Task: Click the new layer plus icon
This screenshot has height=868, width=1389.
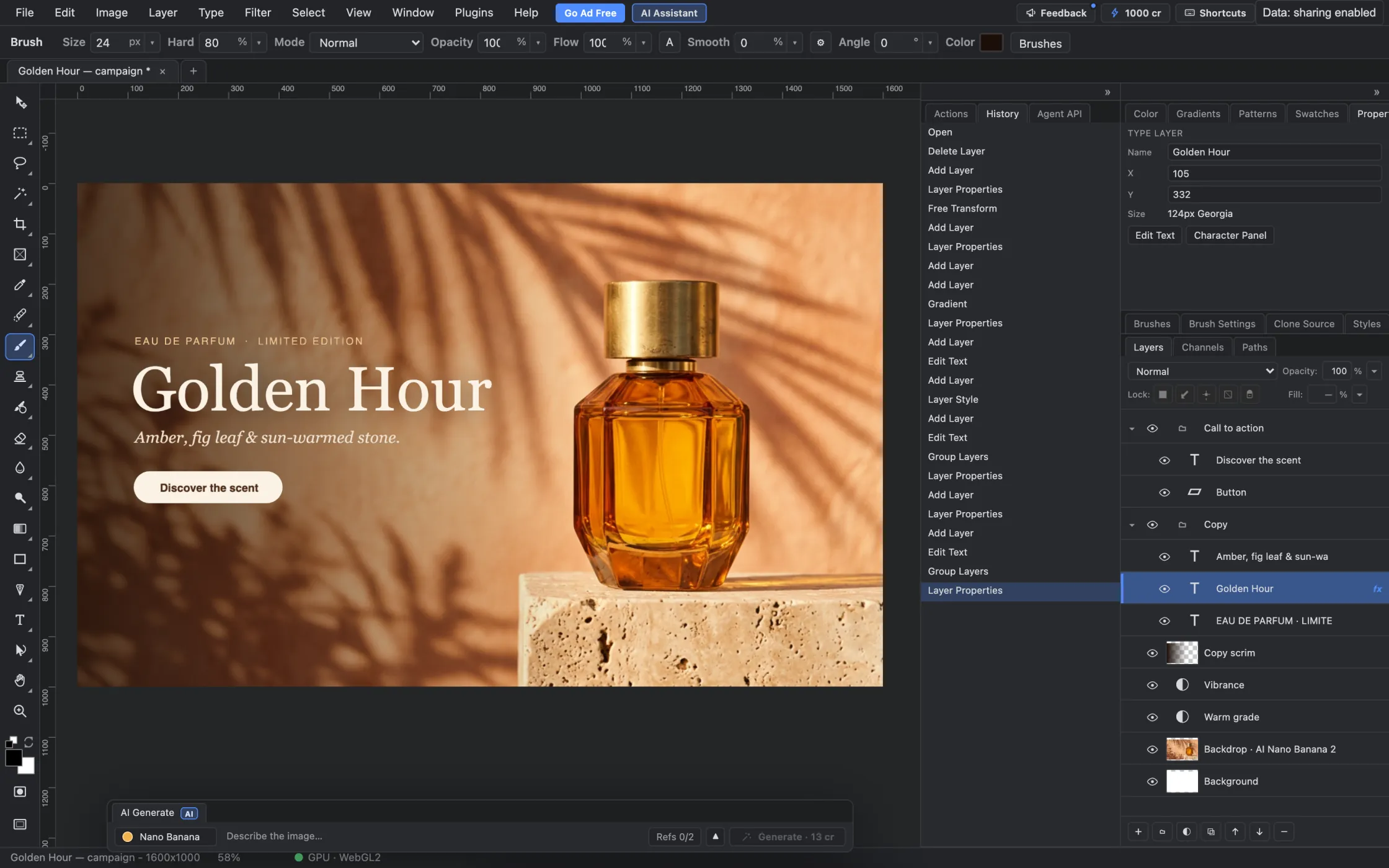Action: (1138, 832)
